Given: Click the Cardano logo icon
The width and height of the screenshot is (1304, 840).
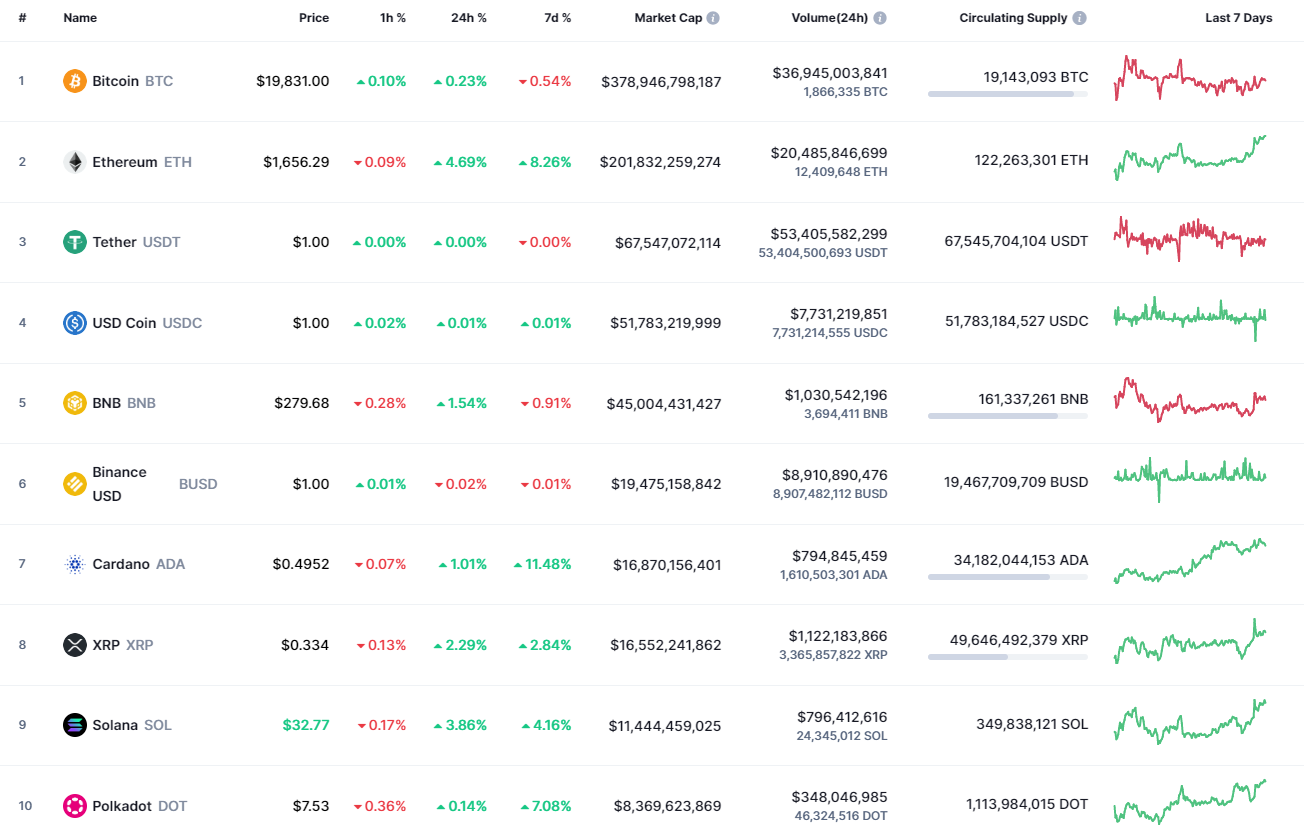Looking at the screenshot, I should pyautogui.click(x=75, y=564).
